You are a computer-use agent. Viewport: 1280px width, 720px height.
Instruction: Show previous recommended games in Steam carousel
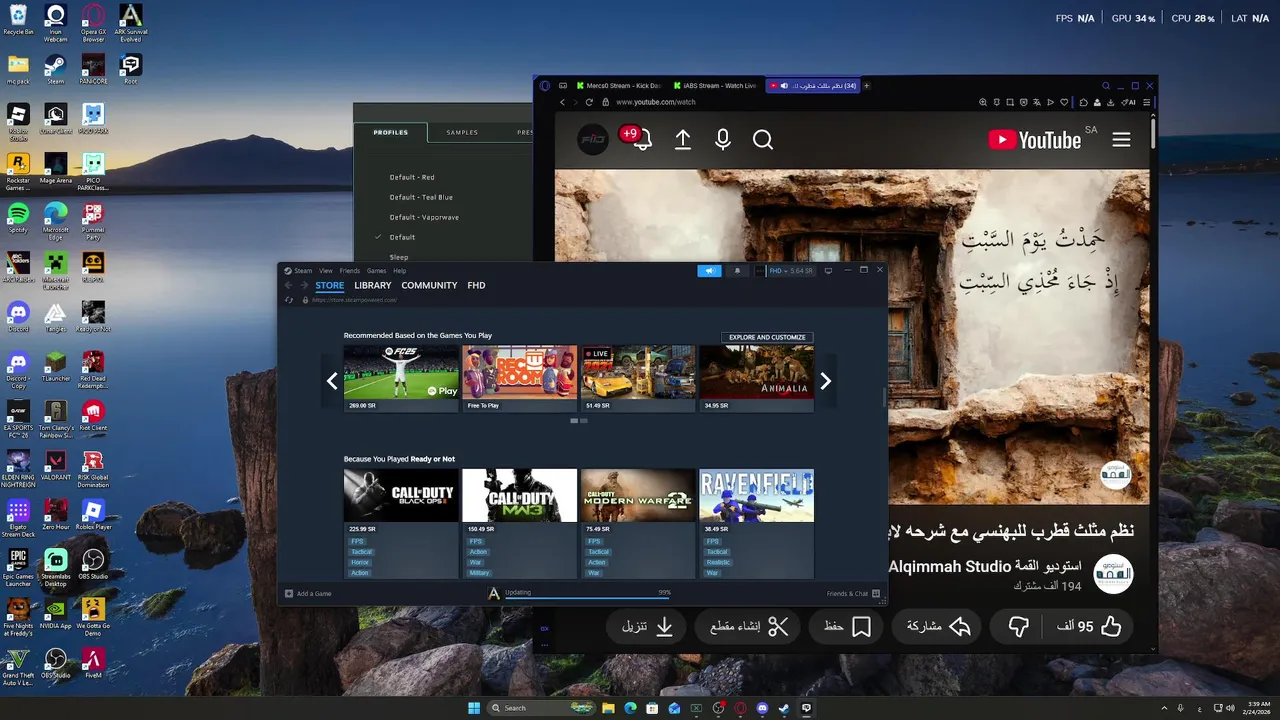(333, 380)
